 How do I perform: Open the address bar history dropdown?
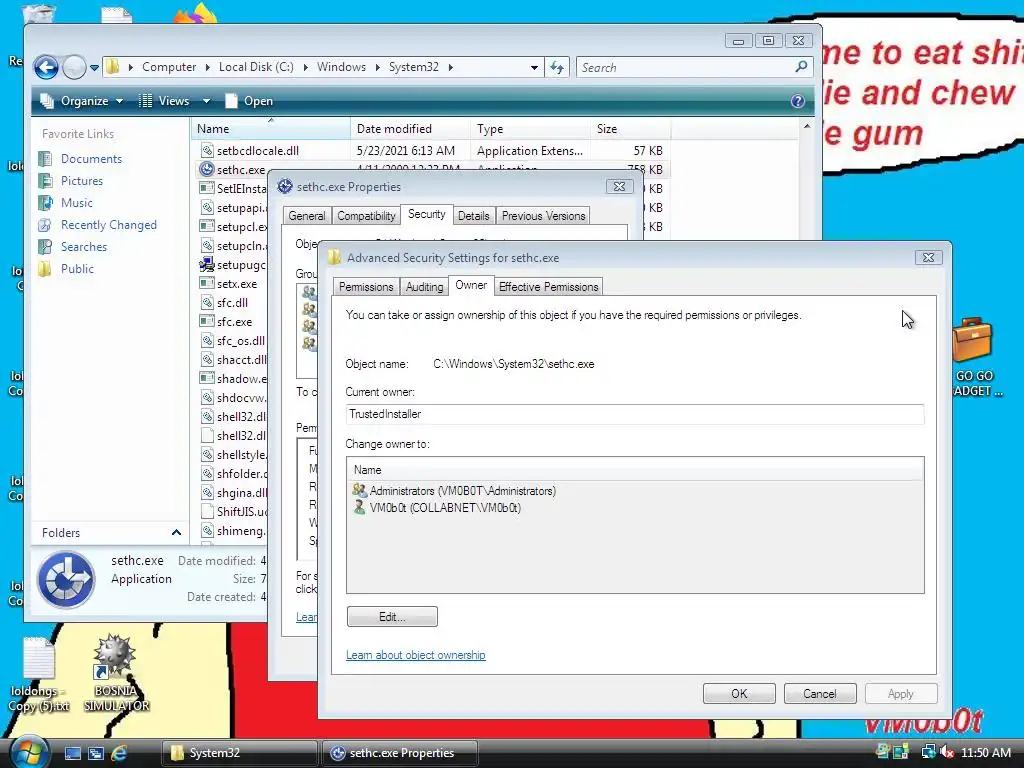(x=534, y=67)
